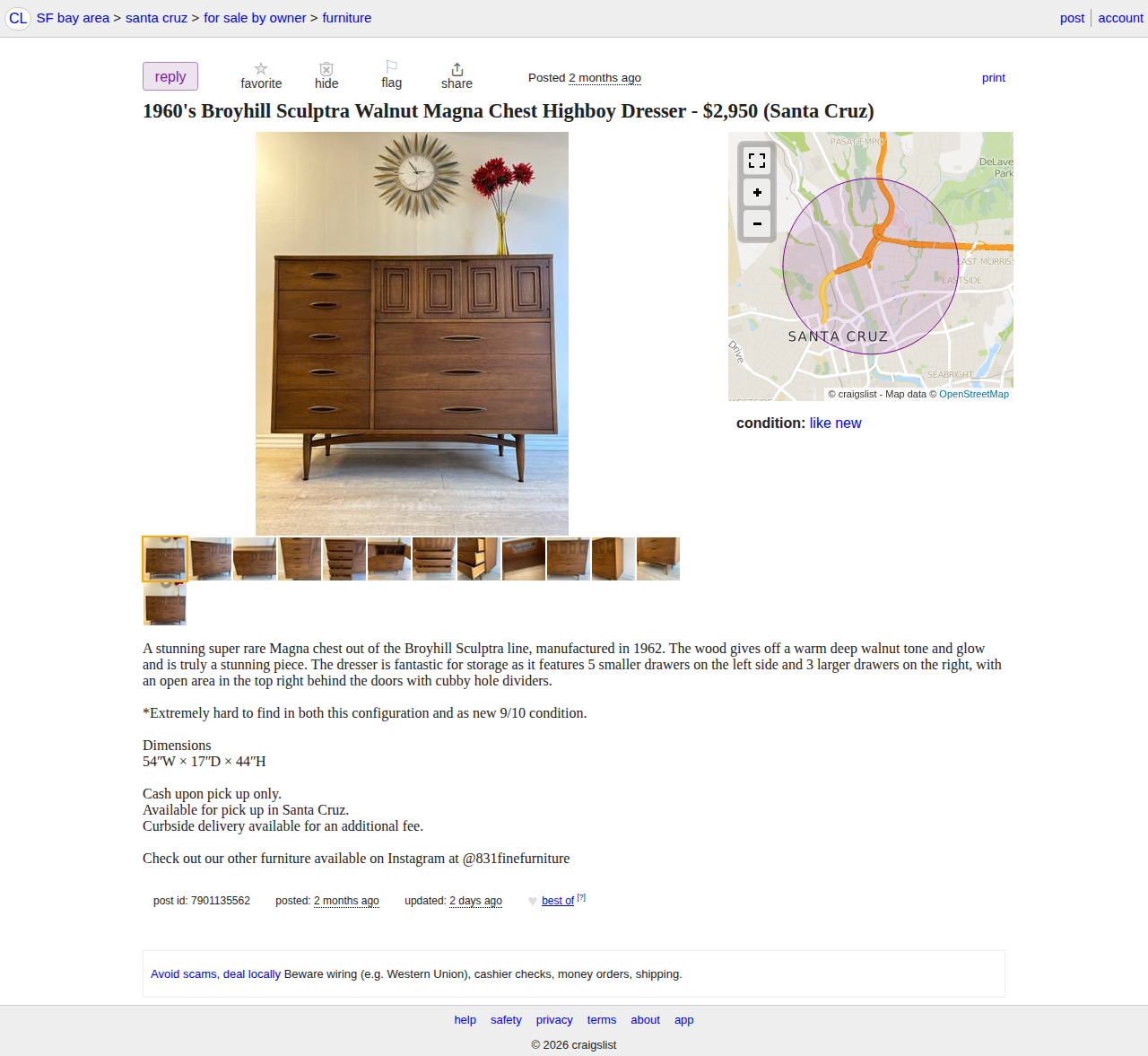
Task: Click the favorite star icon
Action: coord(261,69)
